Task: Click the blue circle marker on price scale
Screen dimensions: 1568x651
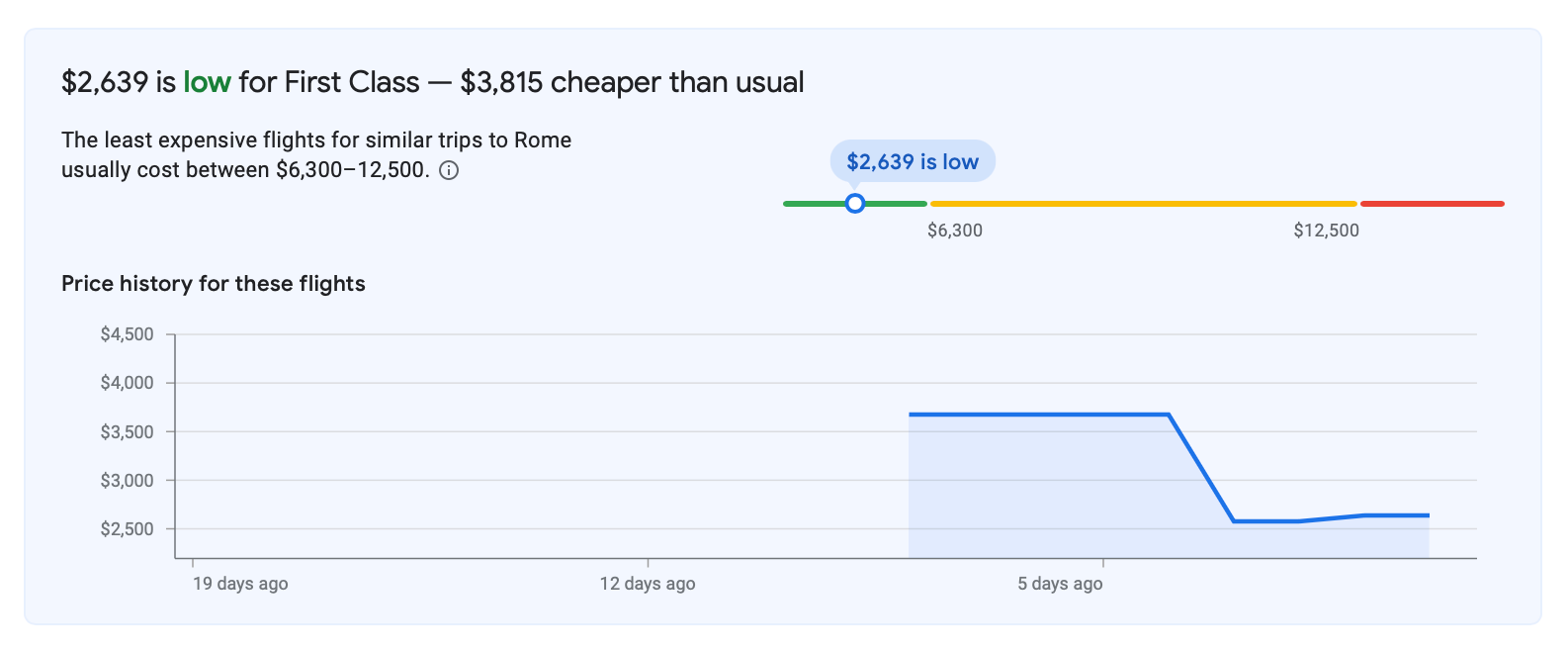Action: click(x=855, y=204)
